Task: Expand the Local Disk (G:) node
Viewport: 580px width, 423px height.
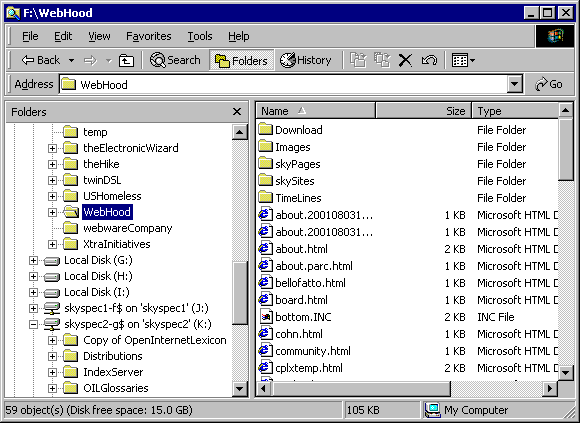Action: [33, 260]
